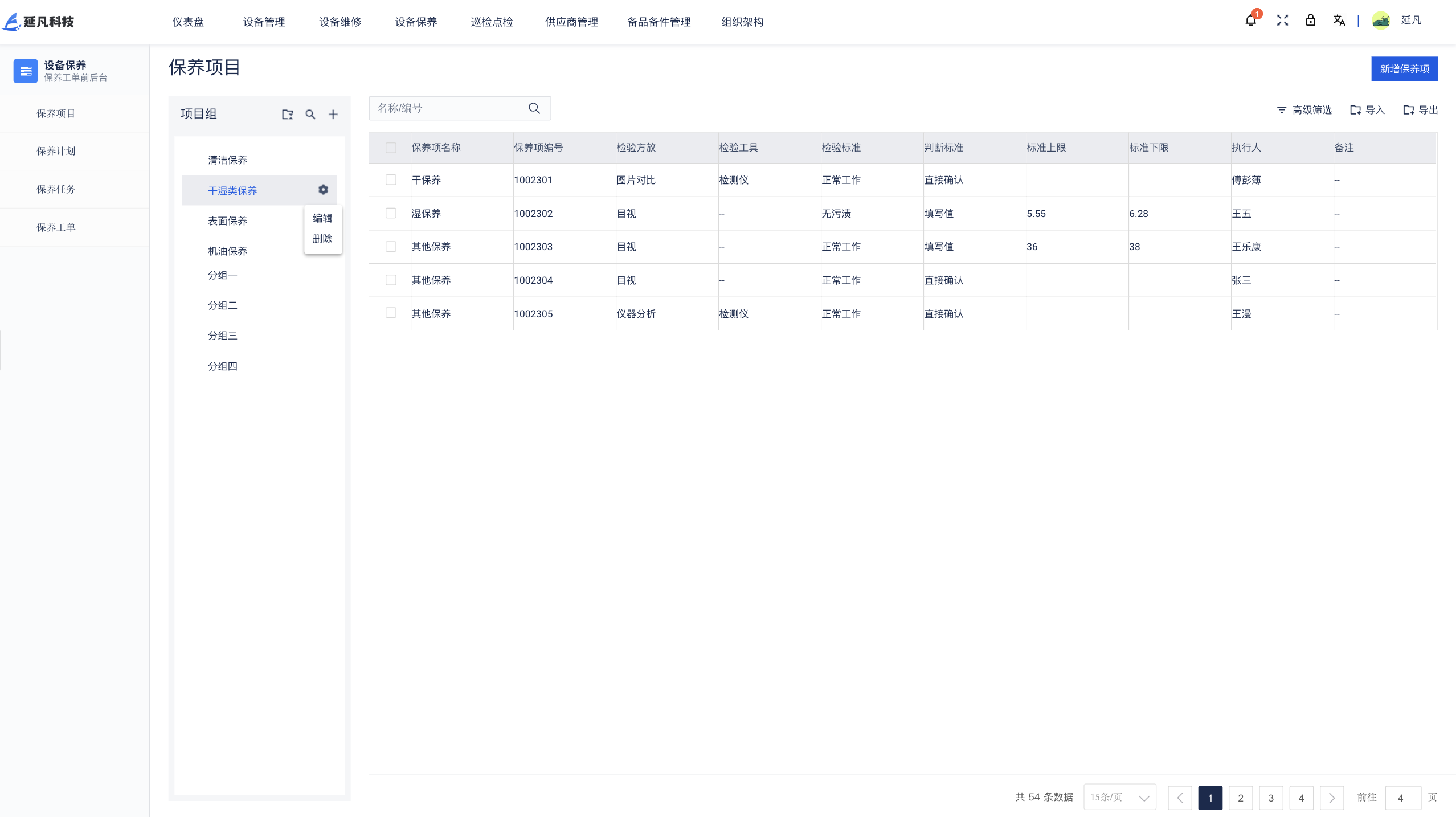Click the add project group plus icon
The width and height of the screenshot is (1456, 817).
point(333,115)
